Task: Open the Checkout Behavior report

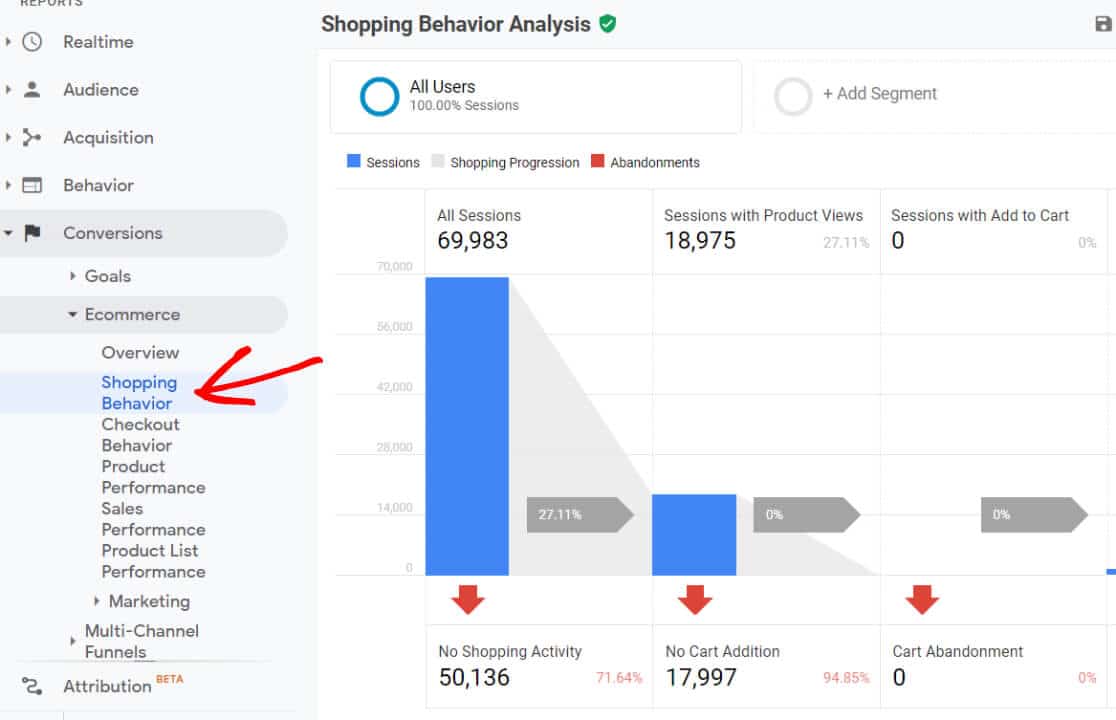Action: click(x=140, y=435)
